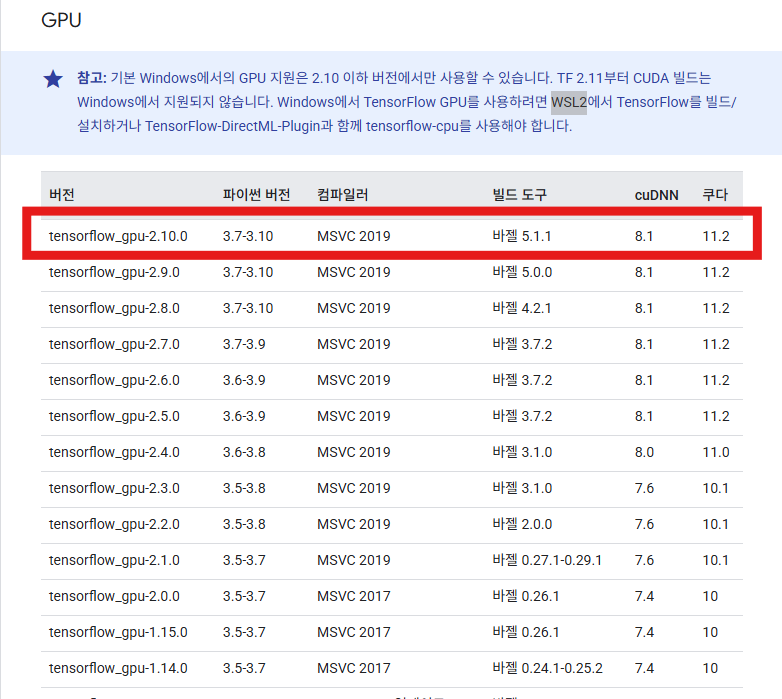Click 바젤 5.0.0 build tool cell
This screenshot has height=699, width=782.
(522, 272)
